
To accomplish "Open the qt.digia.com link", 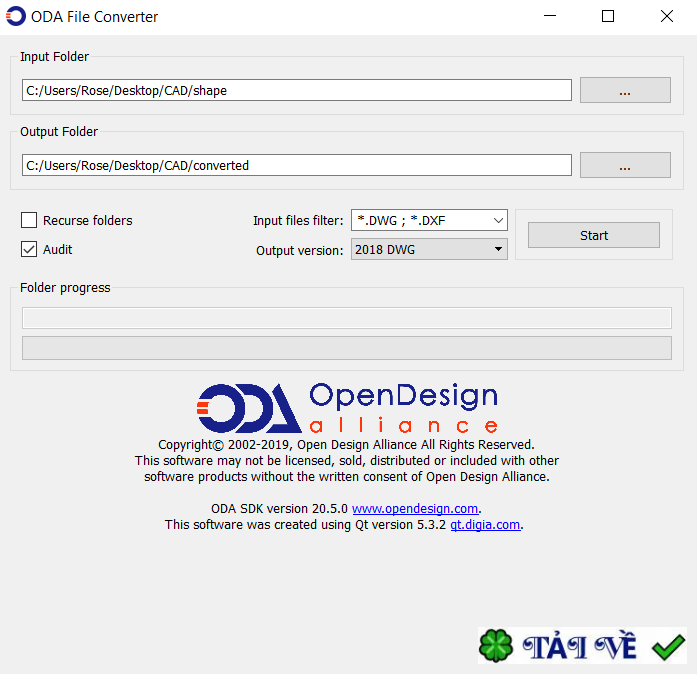I will tap(485, 525).
